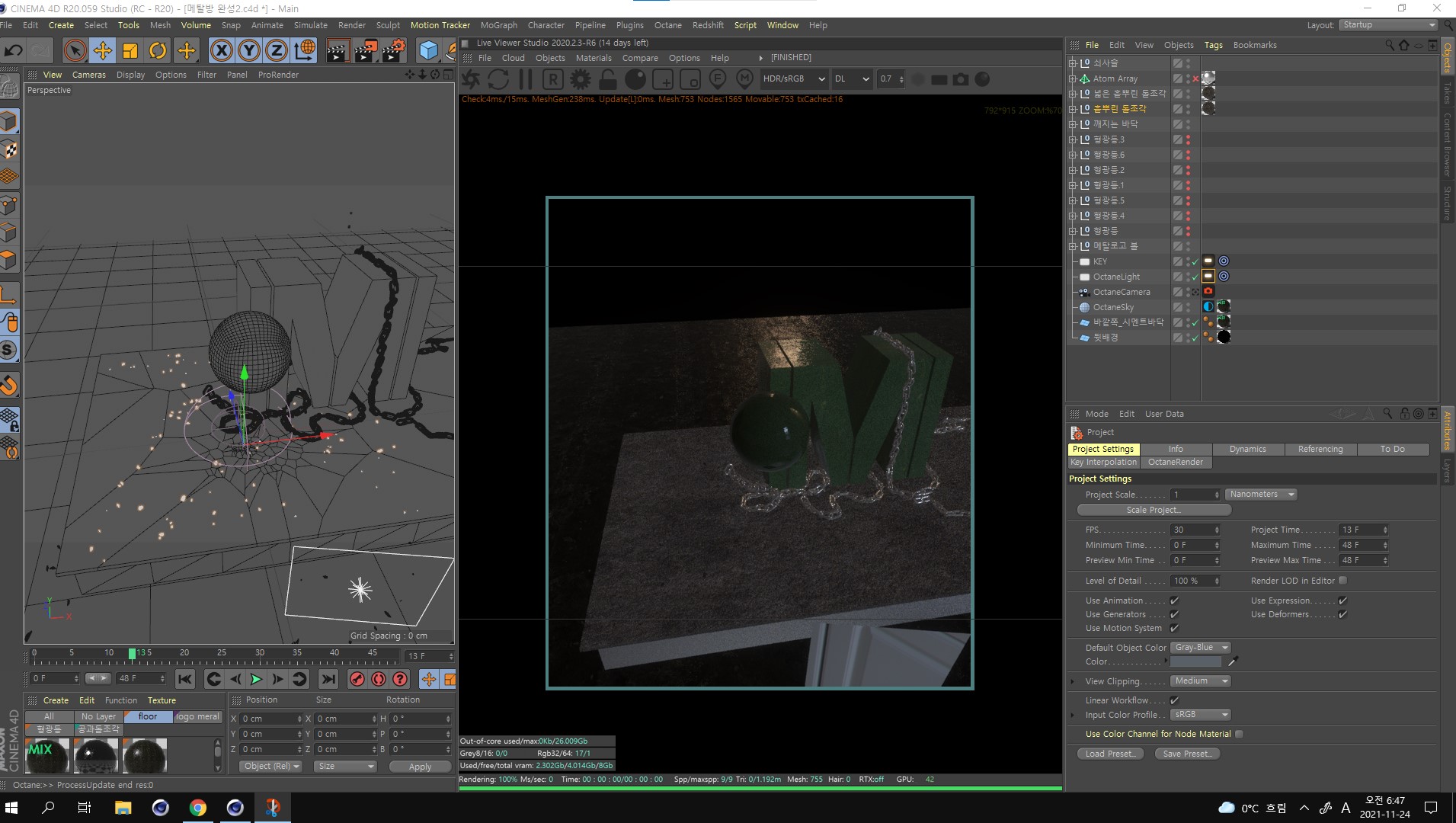Click record active objects key icon
The image size is (1456, 823).
pos(357,679)
